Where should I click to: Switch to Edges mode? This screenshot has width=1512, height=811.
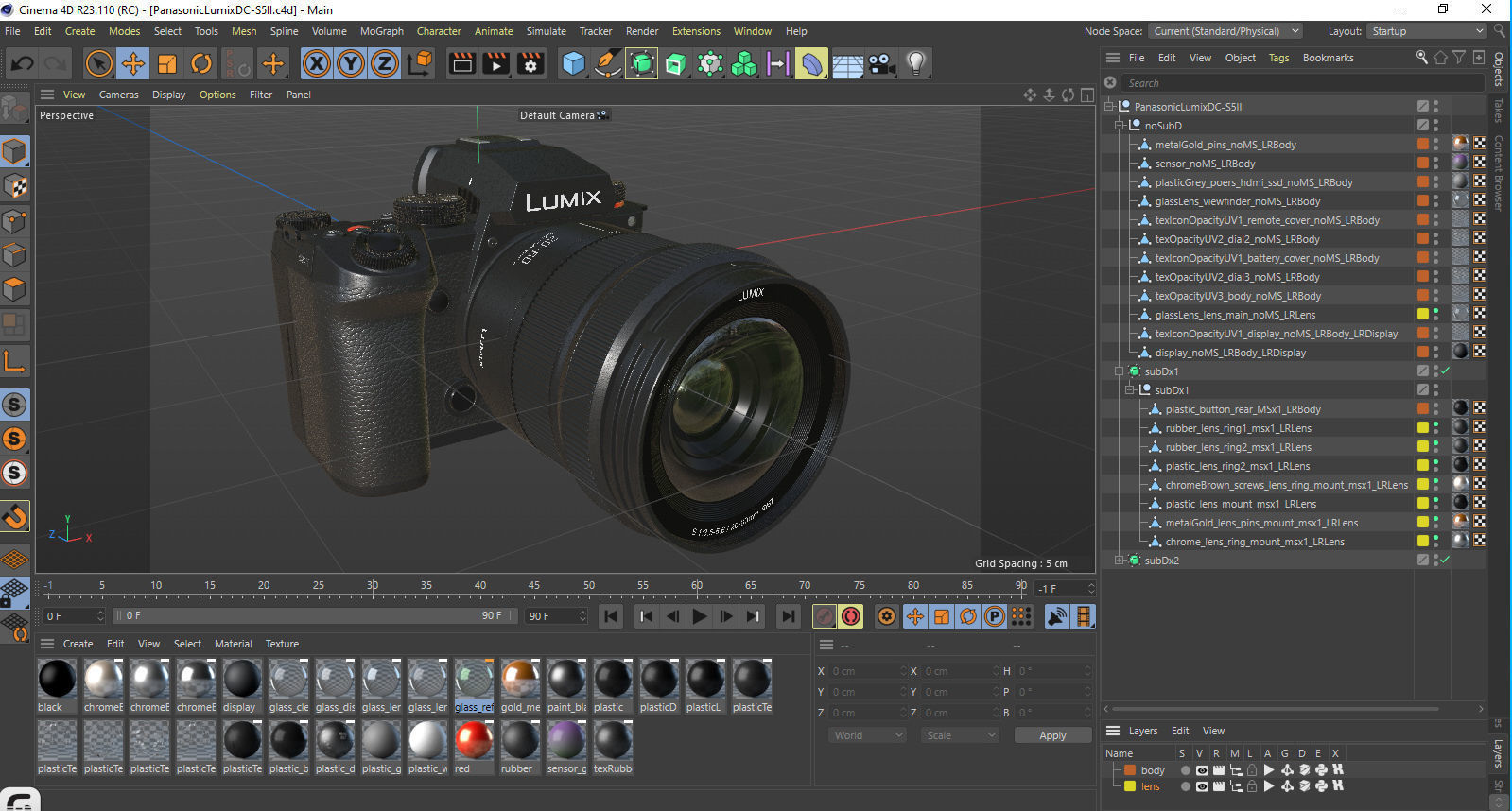pos(14,255)
